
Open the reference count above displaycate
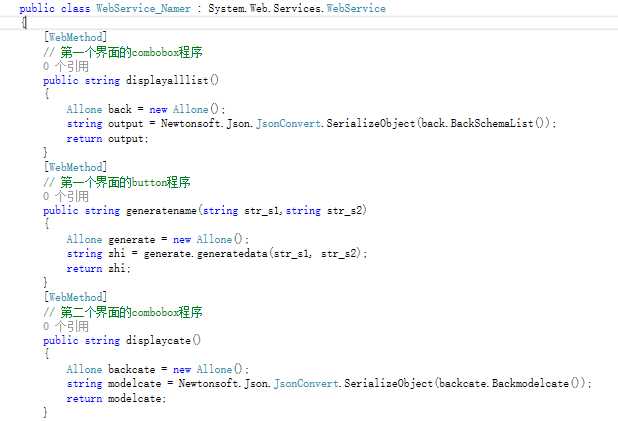point(66,326)
